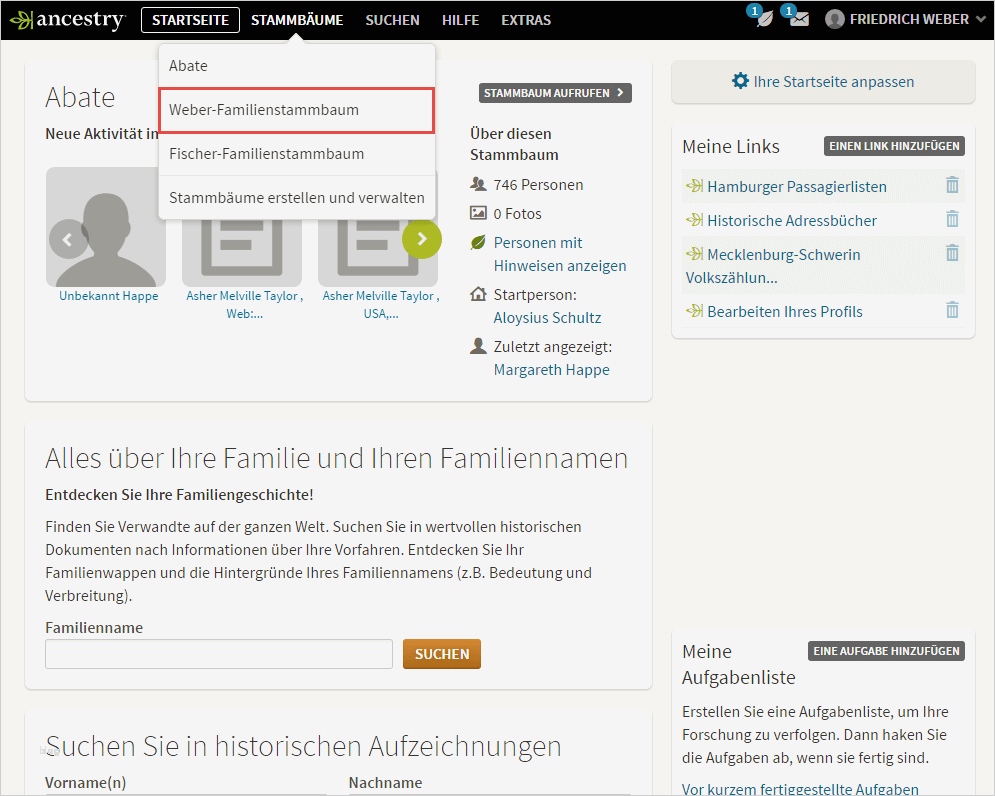995x796 pixels.
Task: Open the Asher Melville Taylor, USA record thumbnail
Action: tap(378, 251)
